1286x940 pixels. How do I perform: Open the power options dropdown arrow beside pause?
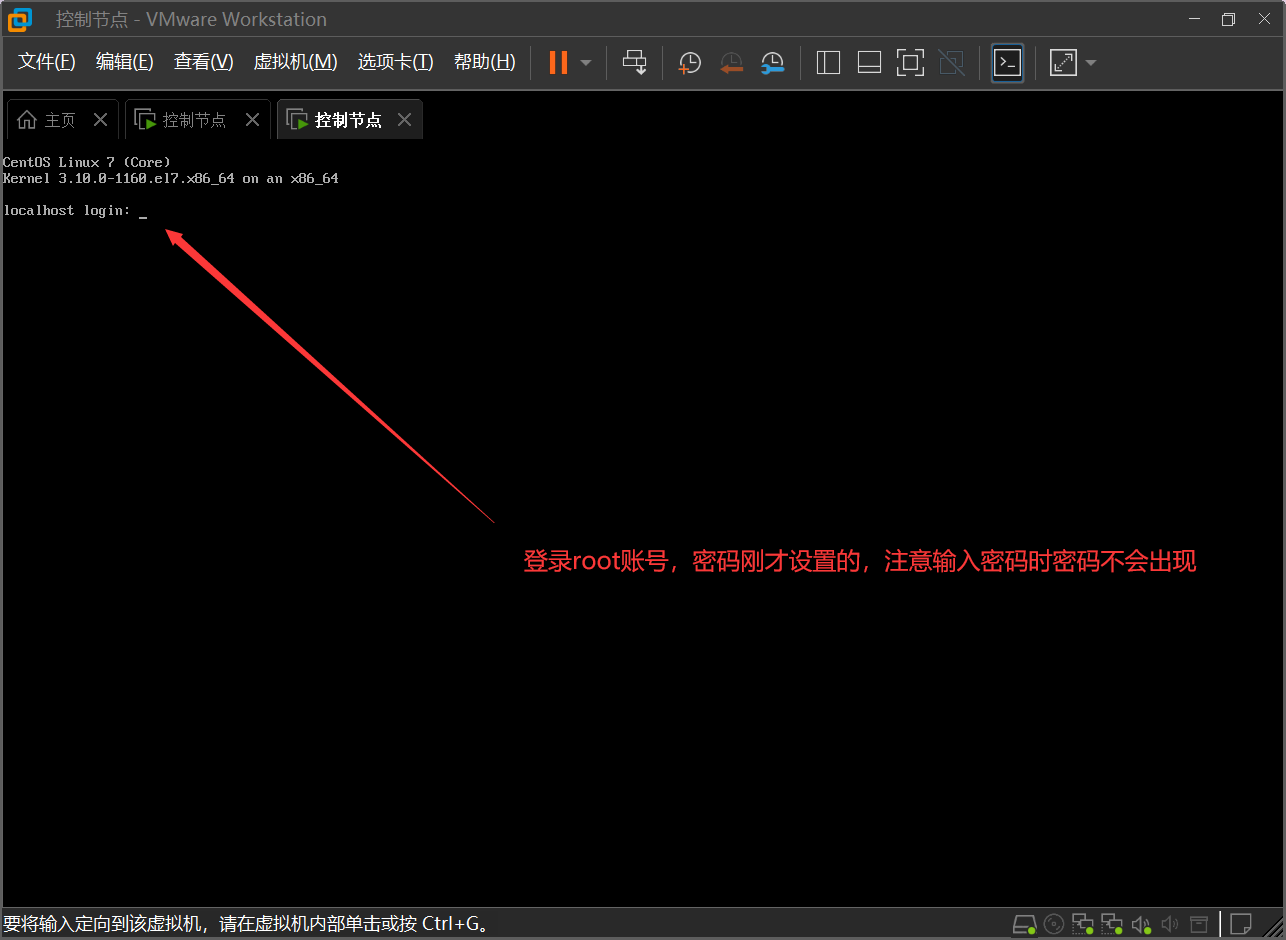[586, 63]
